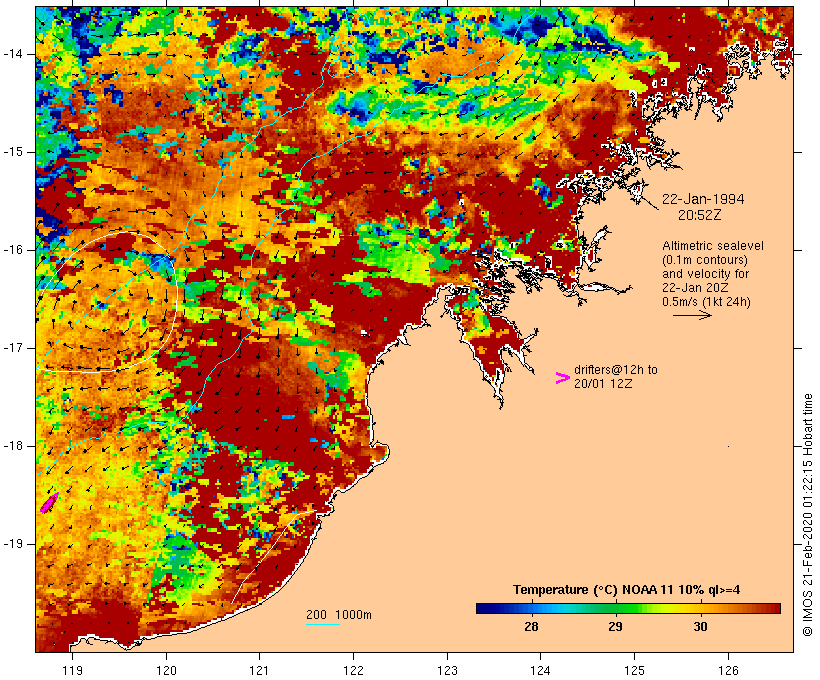Click longitude axis label 125
The width and height of the screenshot is (820, 680).
tap(634, 670)
